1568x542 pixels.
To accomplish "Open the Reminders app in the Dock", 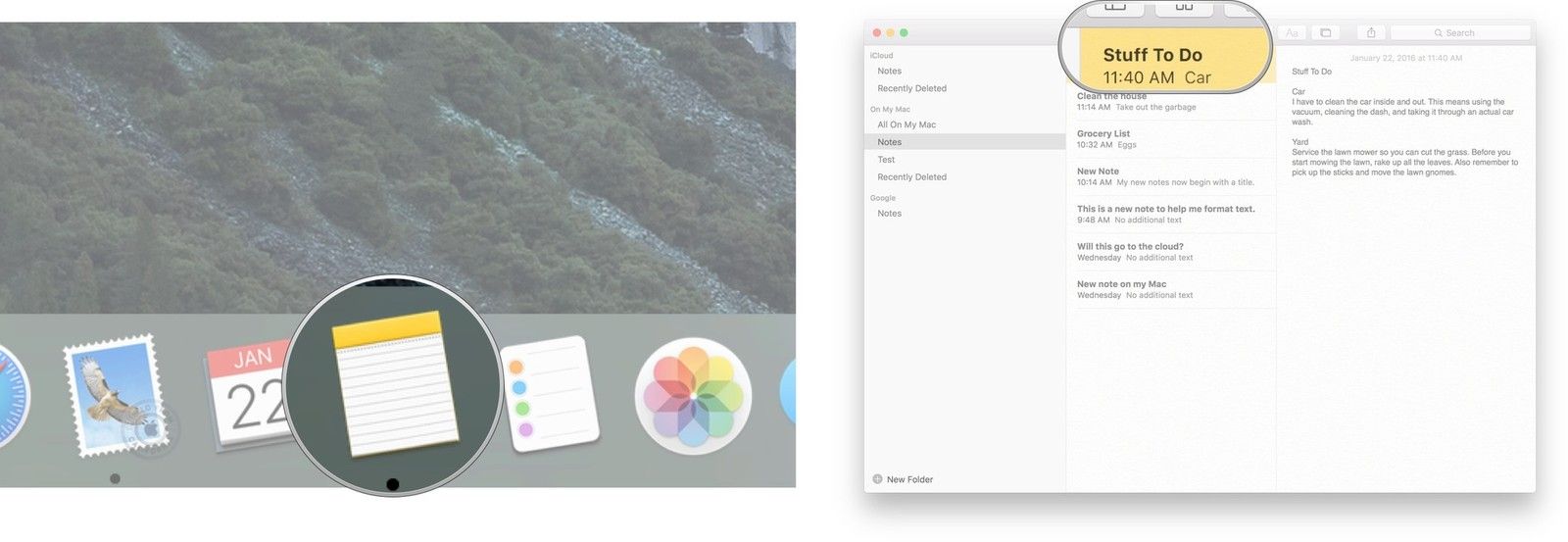I will click(549, 393).
